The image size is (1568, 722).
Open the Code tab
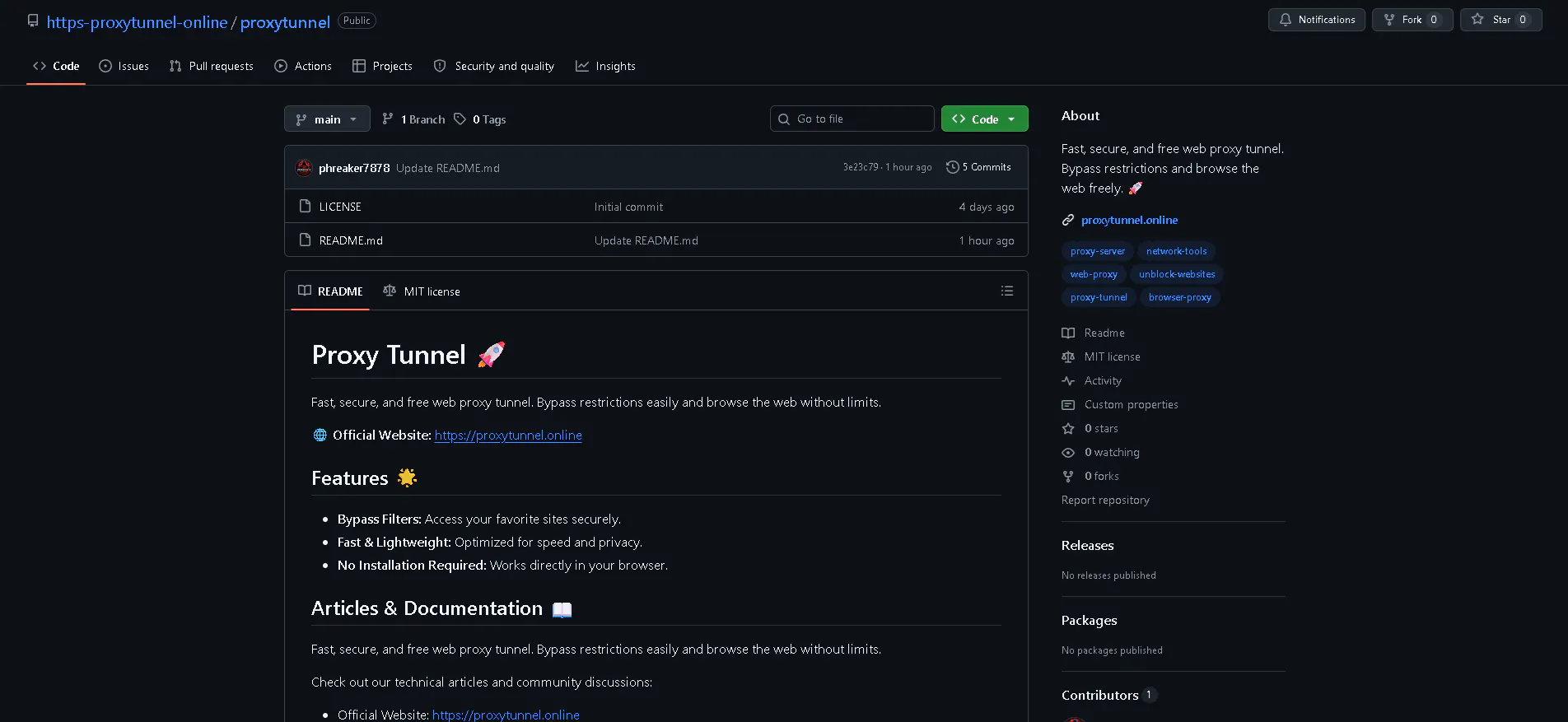pos(56,66)
